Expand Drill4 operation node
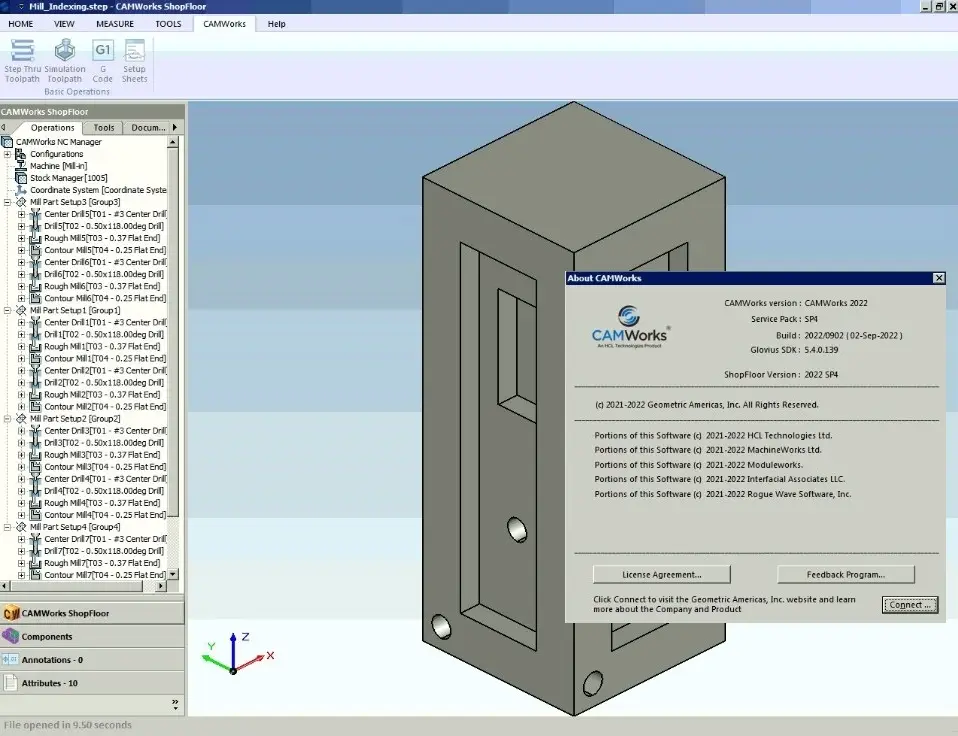 coord(21,491)
